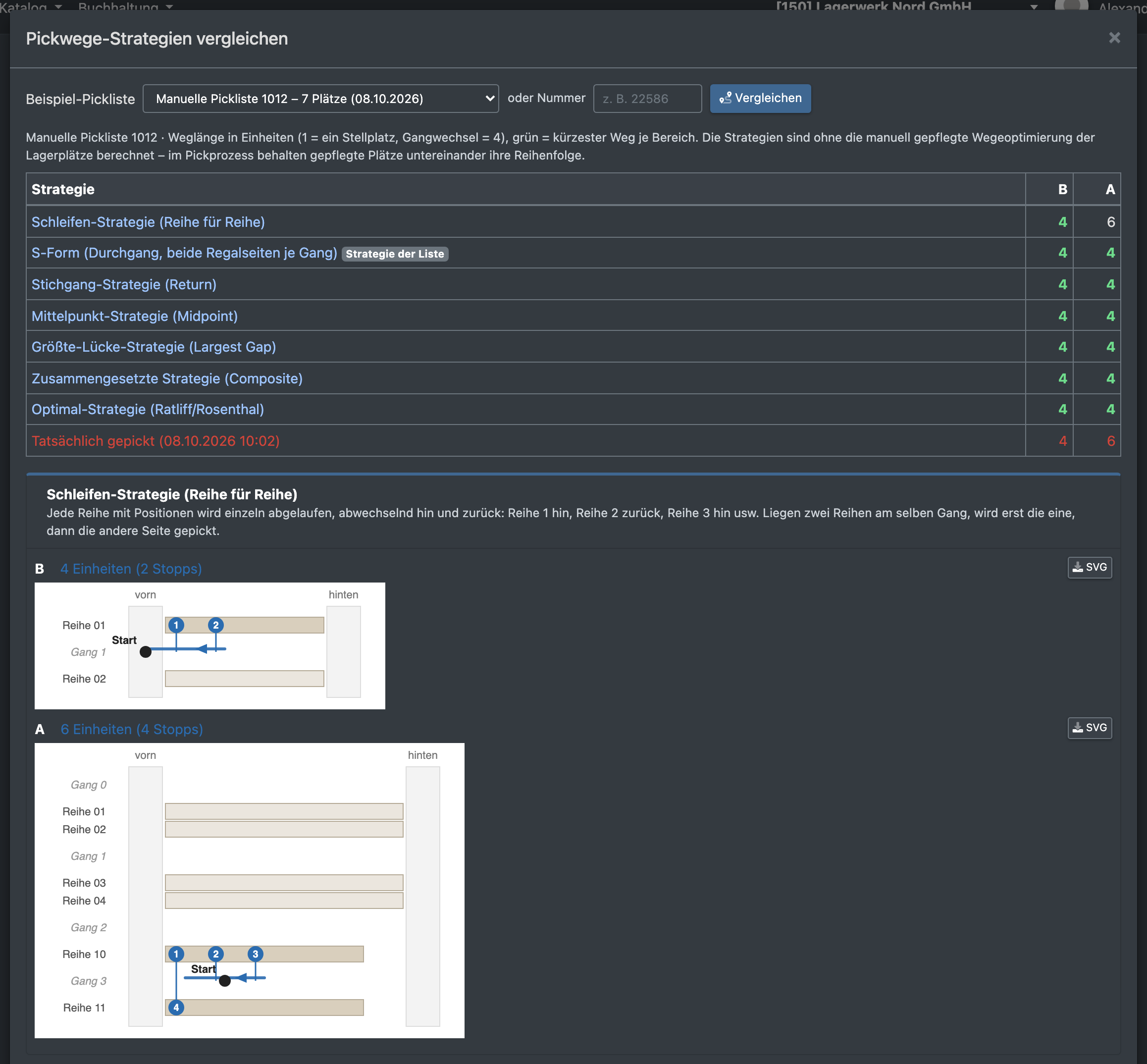
Task: Select Größte-Lücke-Strategie (Largest Gap)
Action: (154, 347)
